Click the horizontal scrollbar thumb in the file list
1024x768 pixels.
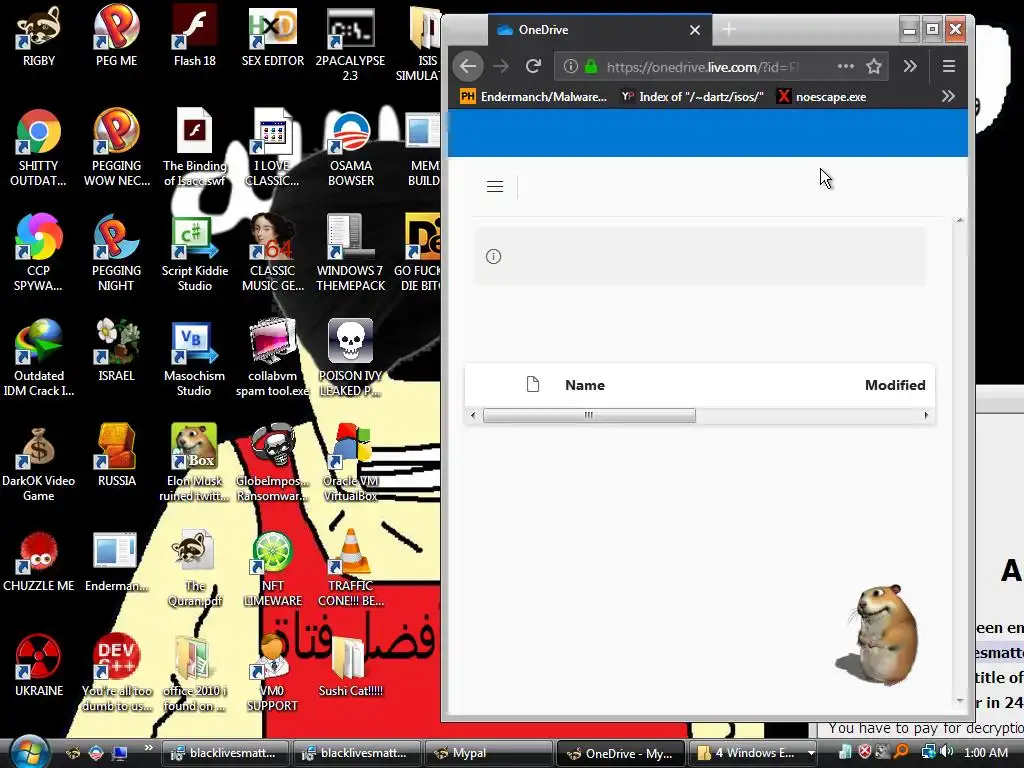click(589, 415)
